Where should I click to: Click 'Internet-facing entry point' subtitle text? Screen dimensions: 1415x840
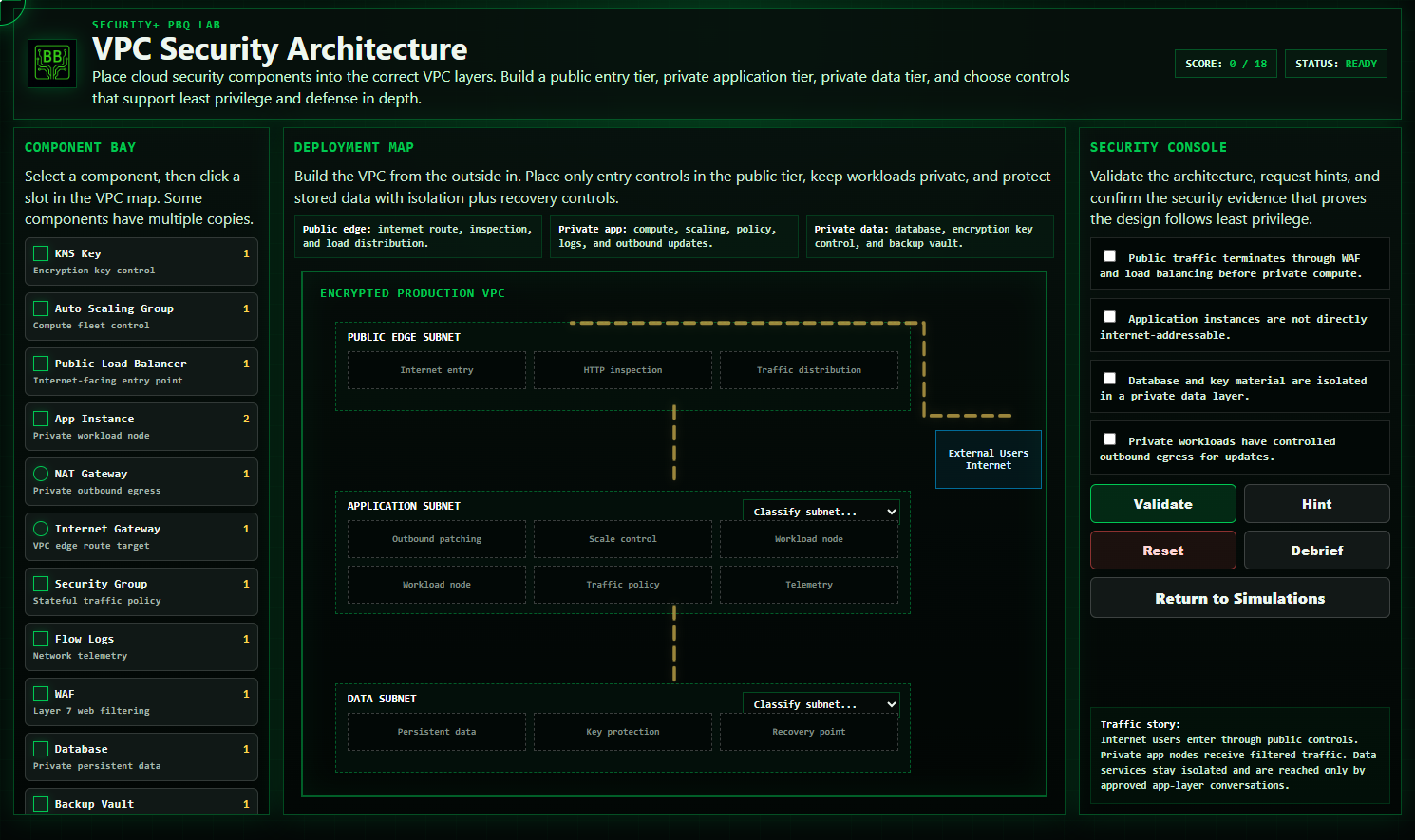108,381
